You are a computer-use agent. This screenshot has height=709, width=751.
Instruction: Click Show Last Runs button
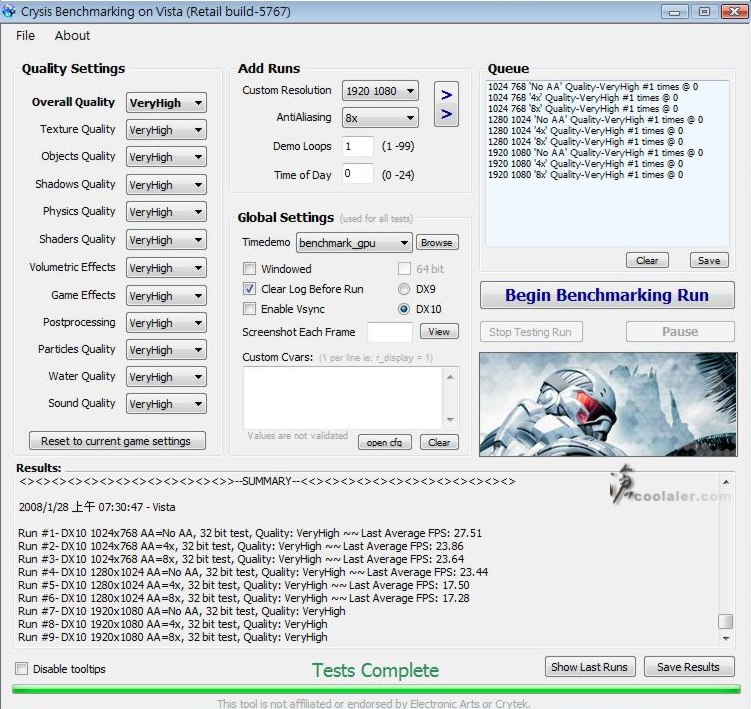click(x=590, y=666)
